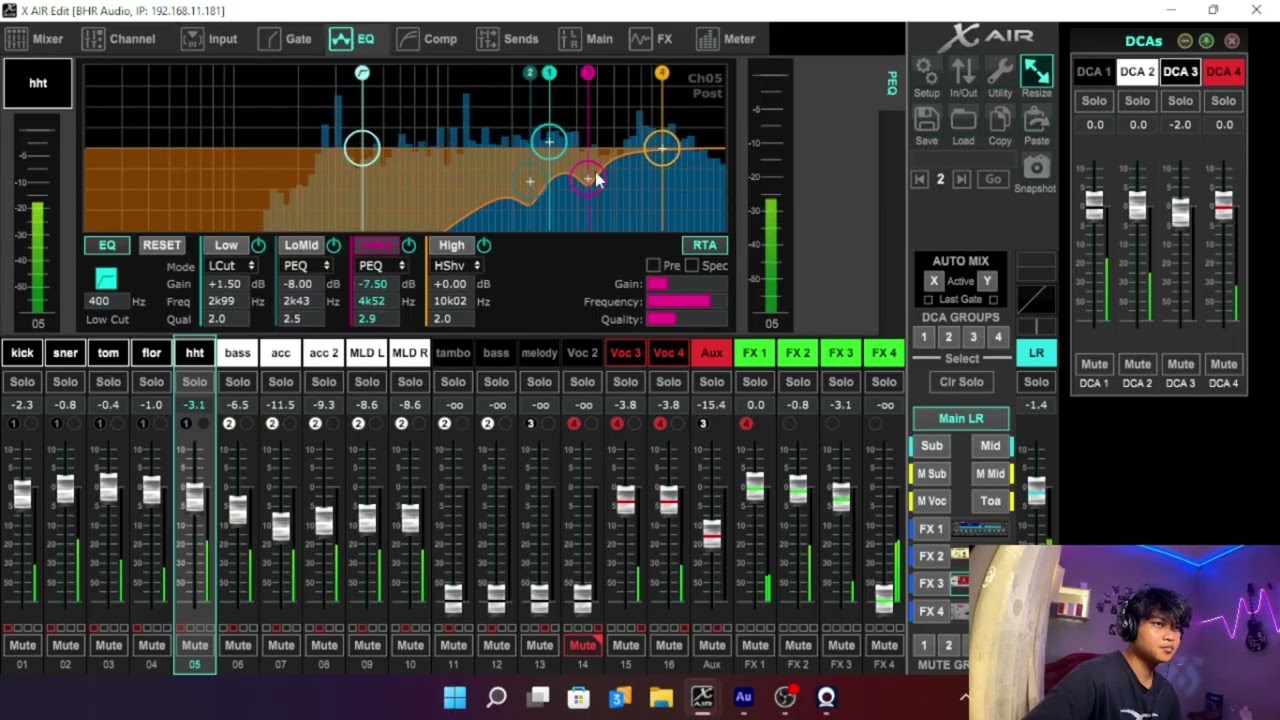
Task: Open Low band mode dropdown LCut
Action: (232, 266)
